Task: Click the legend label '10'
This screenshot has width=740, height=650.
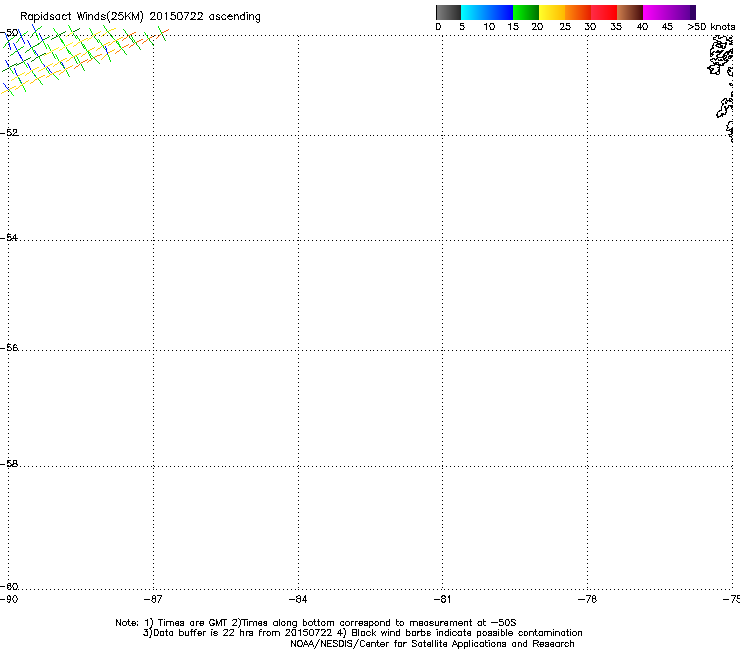Action: (x=489, y=27)
